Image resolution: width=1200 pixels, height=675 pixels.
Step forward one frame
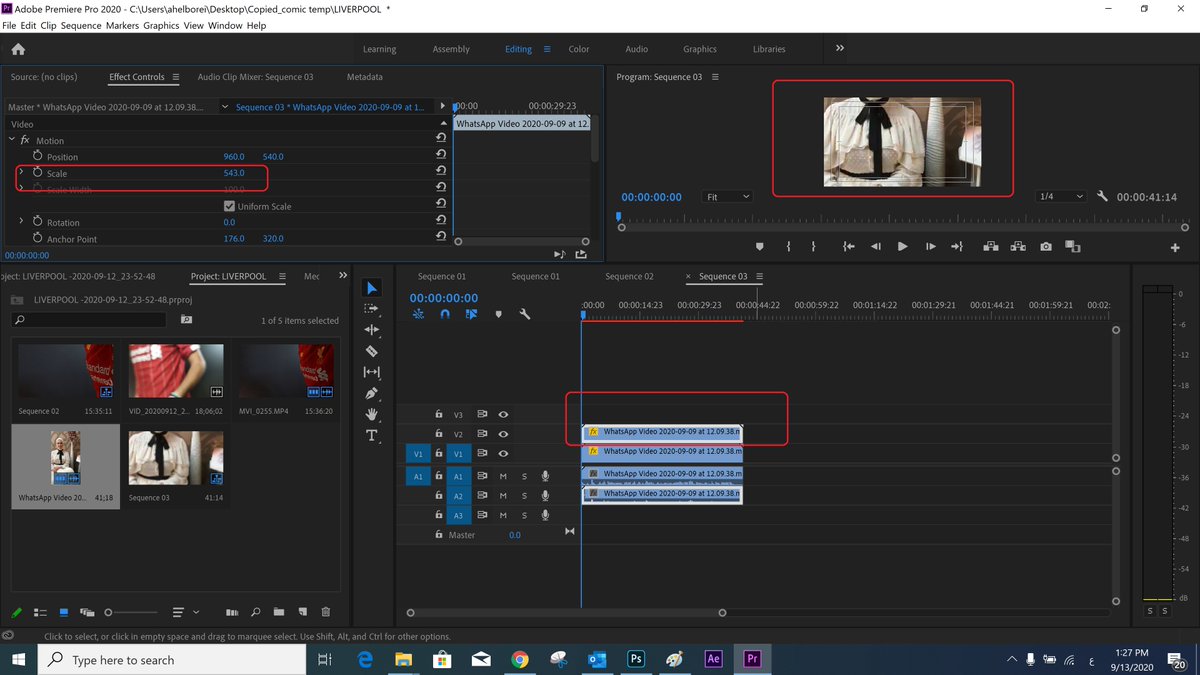pos(930,246)
